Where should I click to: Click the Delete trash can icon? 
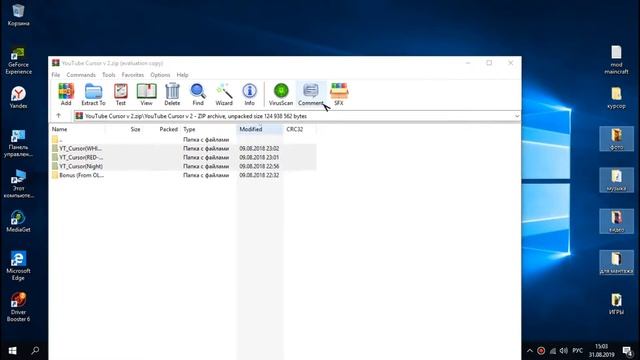[172, 94]
